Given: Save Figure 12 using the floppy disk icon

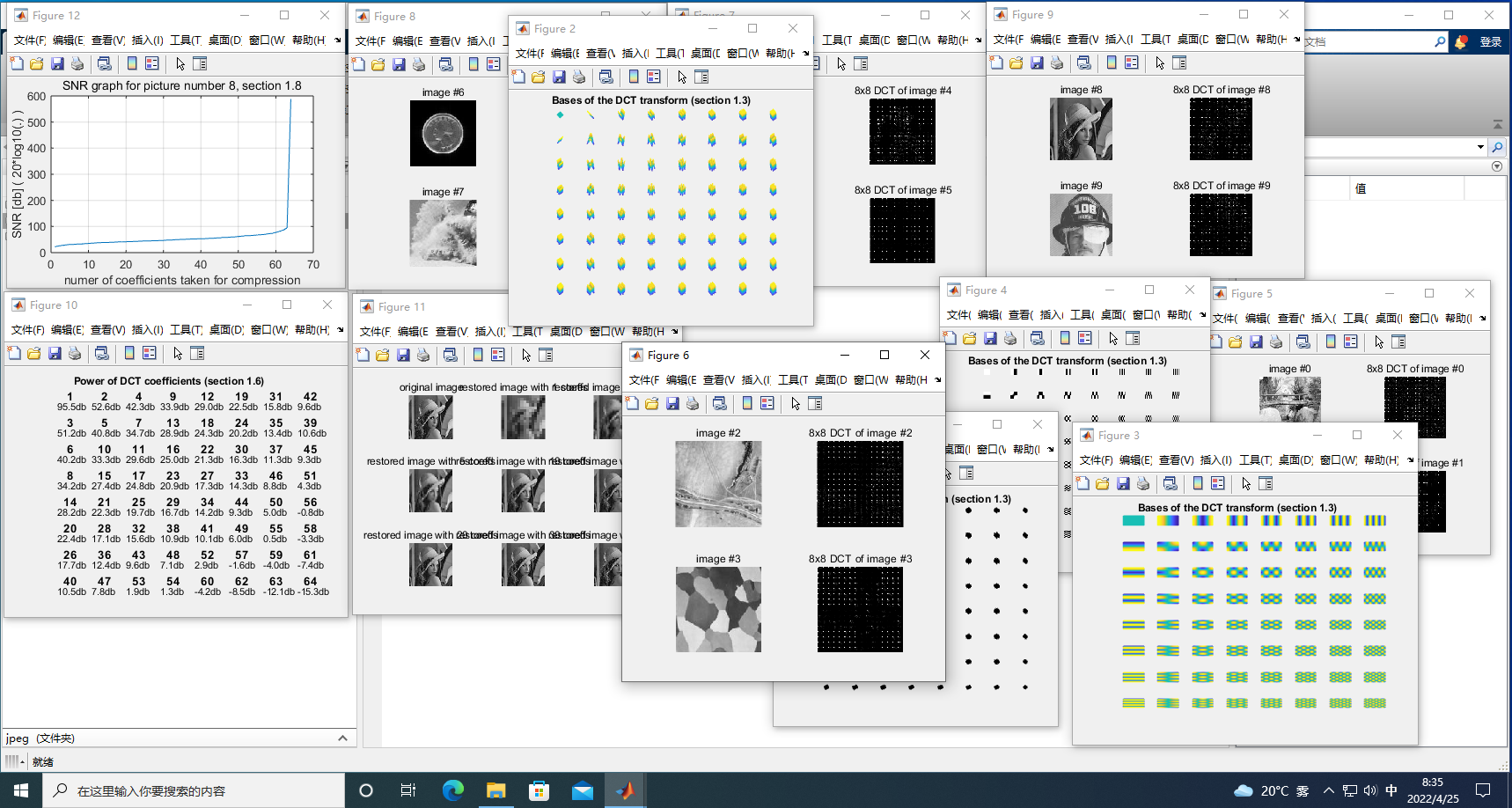Looking at the screenshot, I should click(57, 63).
